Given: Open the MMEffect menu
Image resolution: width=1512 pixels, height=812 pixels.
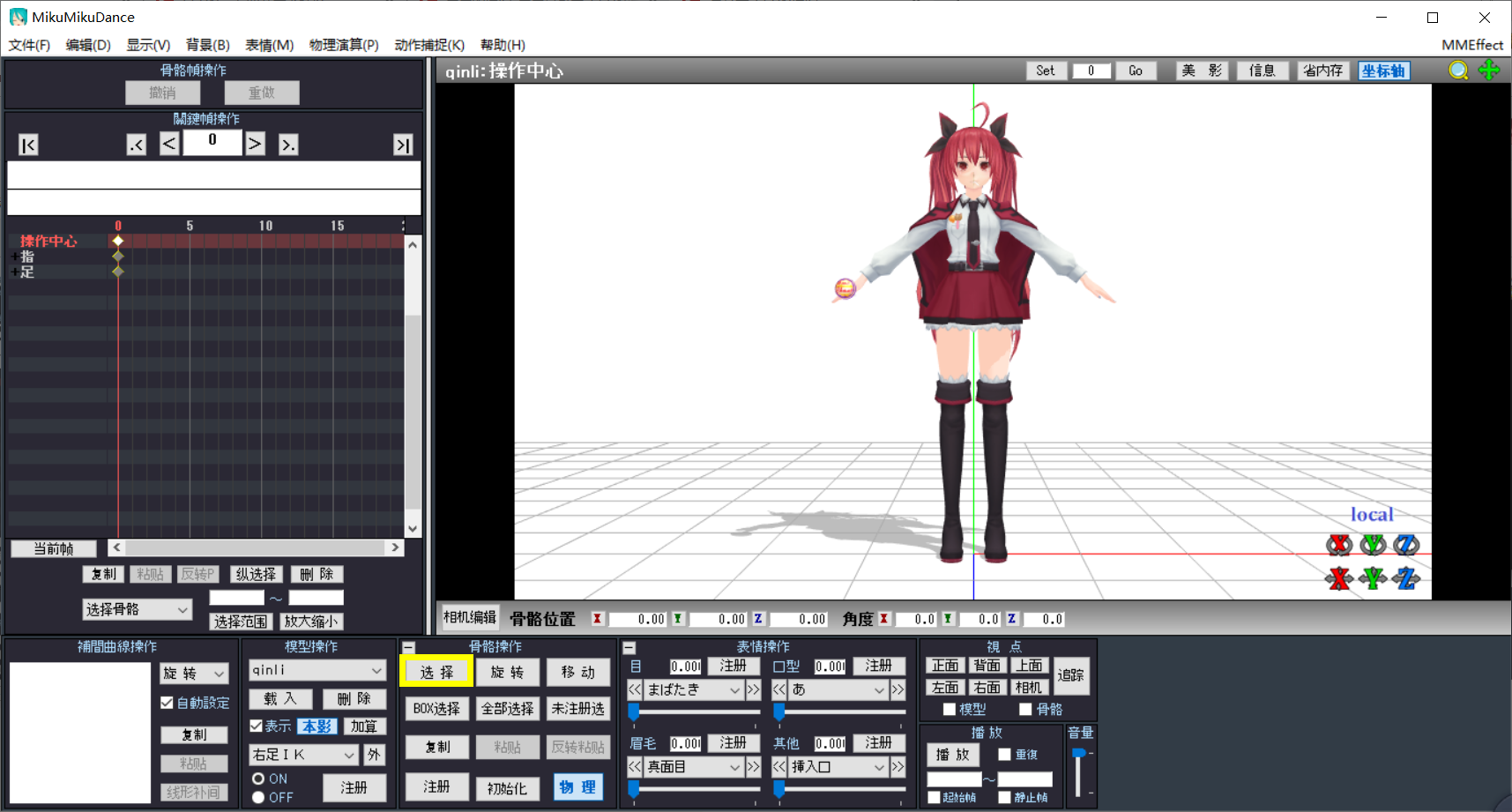Looking at the screenshot, I should pos(1472,45).
